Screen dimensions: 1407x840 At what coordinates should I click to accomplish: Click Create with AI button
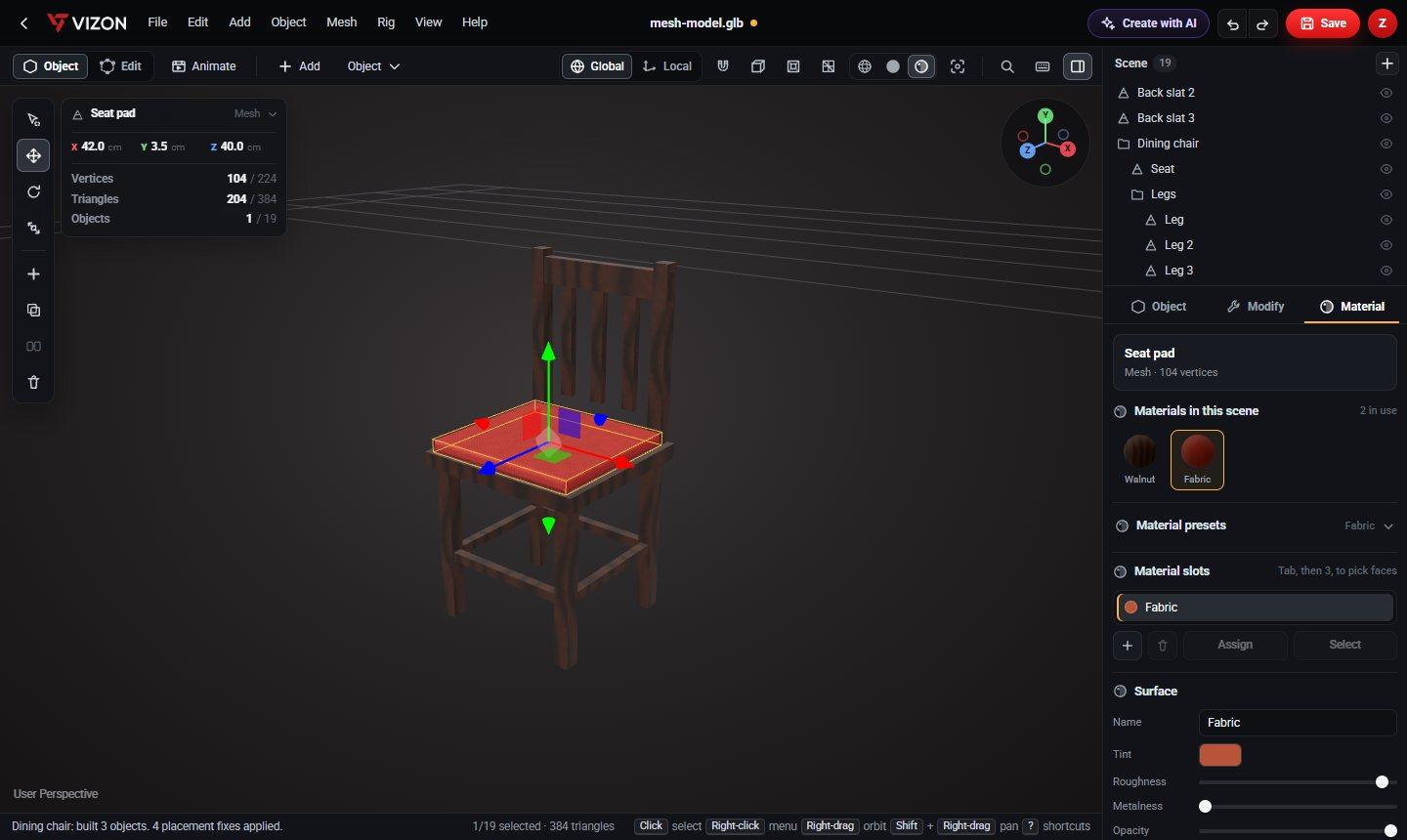1148,23
